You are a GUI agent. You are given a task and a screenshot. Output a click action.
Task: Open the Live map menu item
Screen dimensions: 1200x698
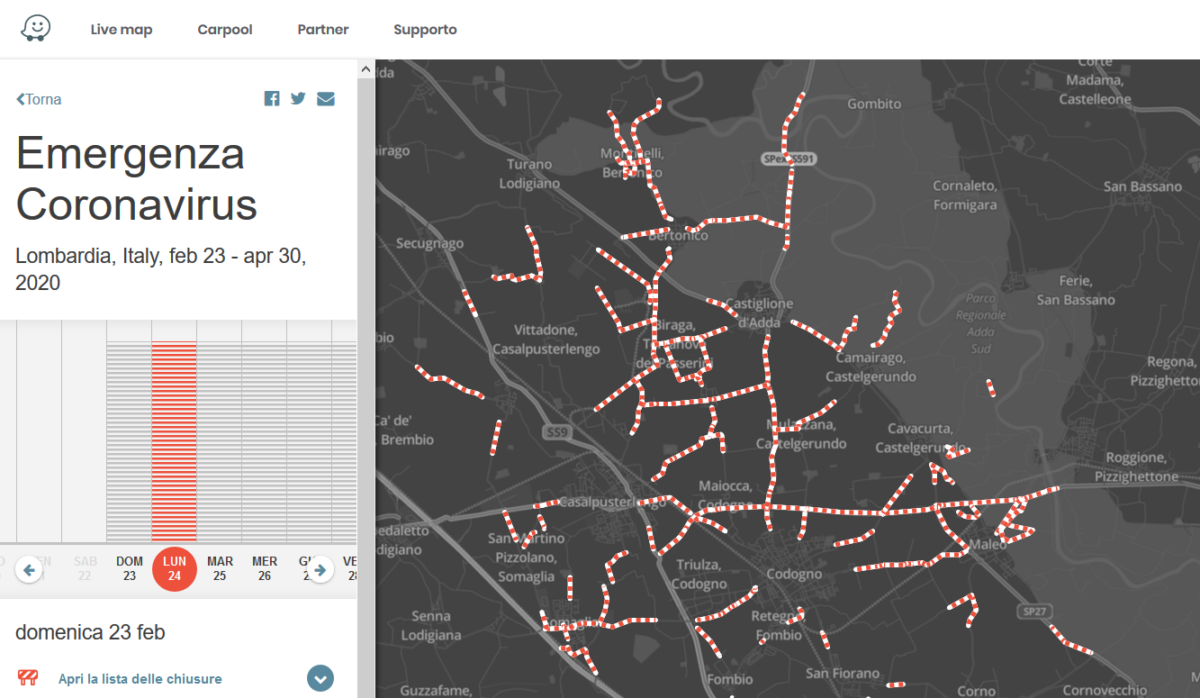tap(121, 29)
